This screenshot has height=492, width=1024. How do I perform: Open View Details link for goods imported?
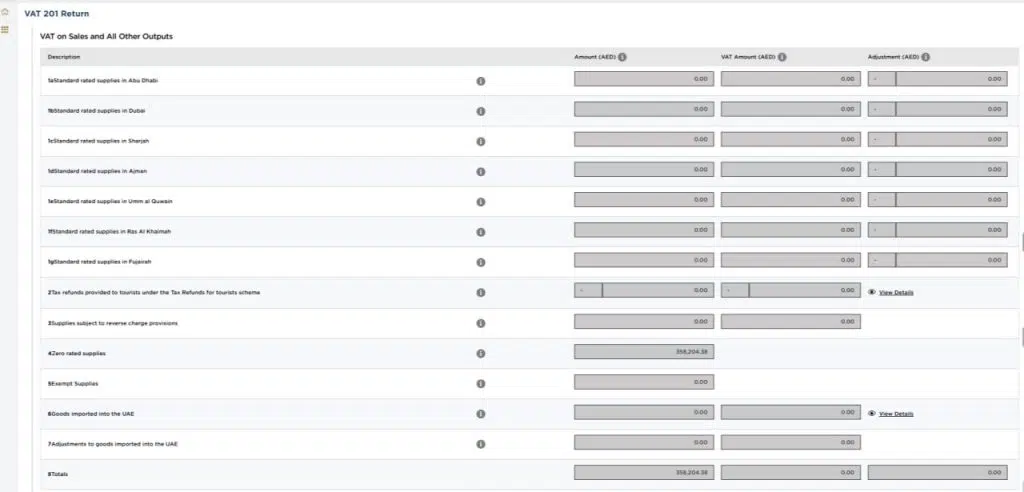click(x=896, y=414)
